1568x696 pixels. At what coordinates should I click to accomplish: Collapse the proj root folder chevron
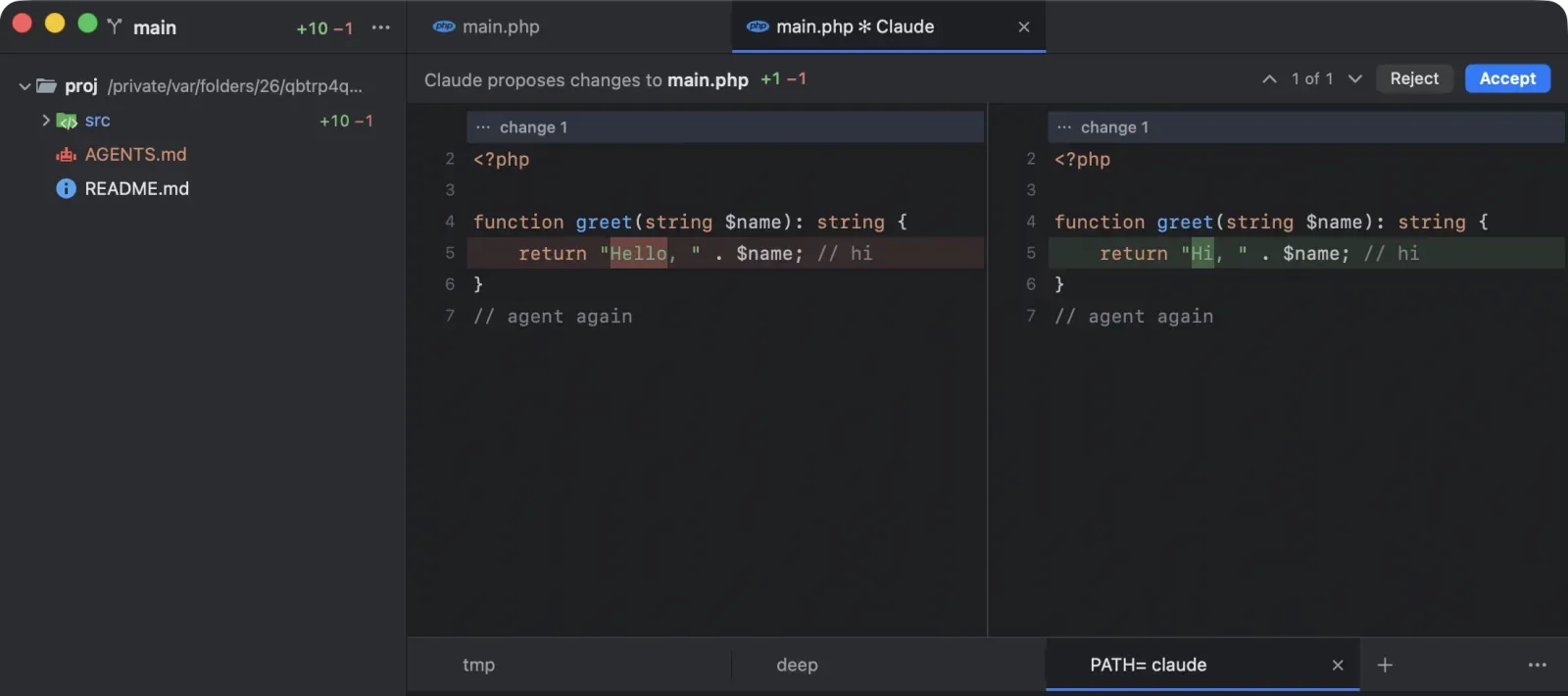24,86
